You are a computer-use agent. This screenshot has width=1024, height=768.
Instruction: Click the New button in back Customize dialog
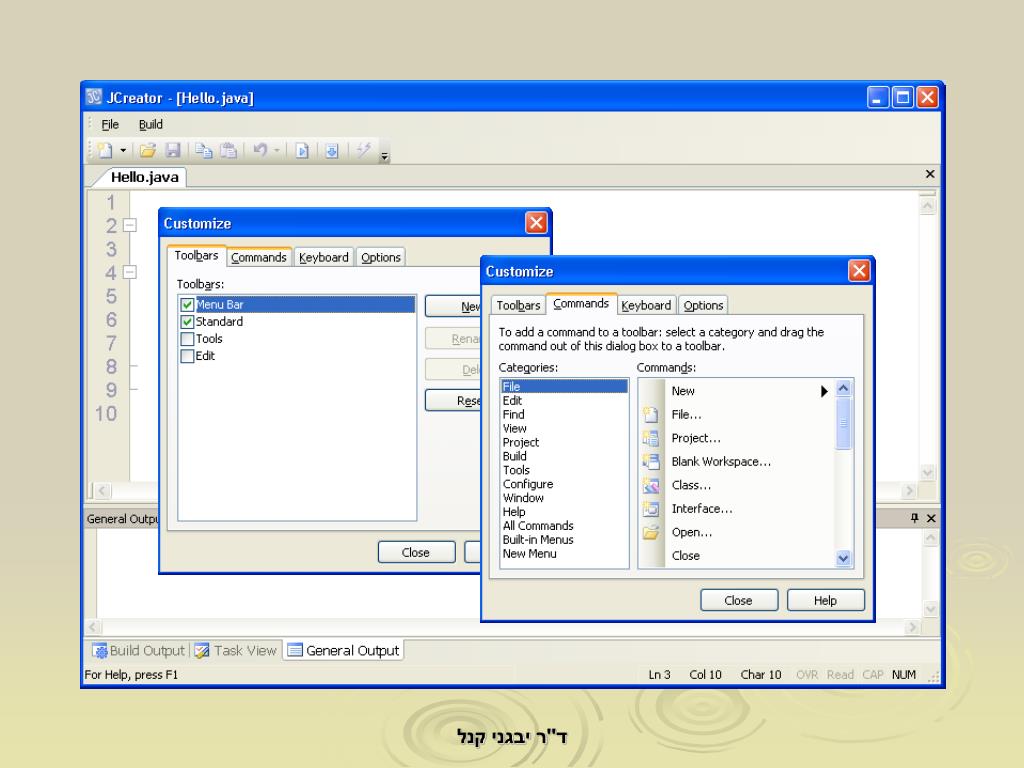click(453, 306)
